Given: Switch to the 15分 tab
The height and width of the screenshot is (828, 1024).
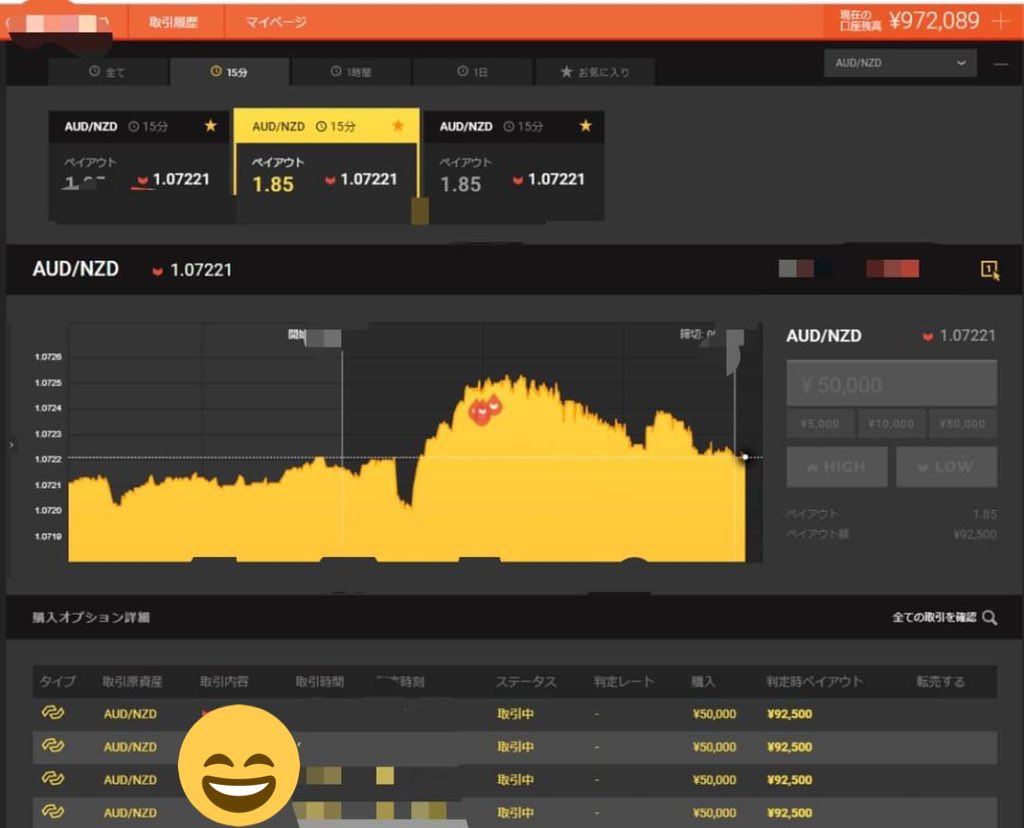Looking at the screenshot, I should tap(229, 72).
